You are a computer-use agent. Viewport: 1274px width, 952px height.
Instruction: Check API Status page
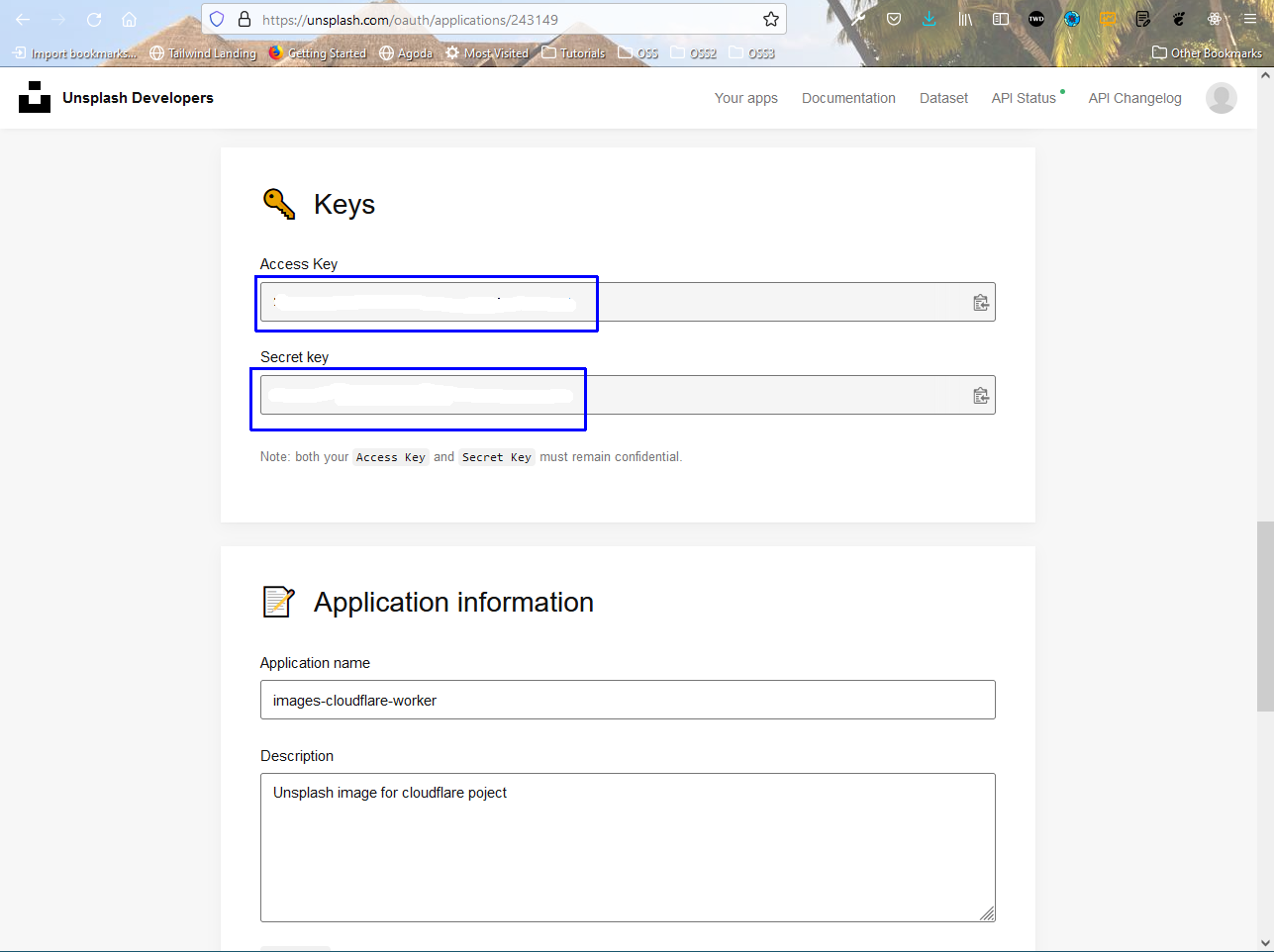(1024, 98)
